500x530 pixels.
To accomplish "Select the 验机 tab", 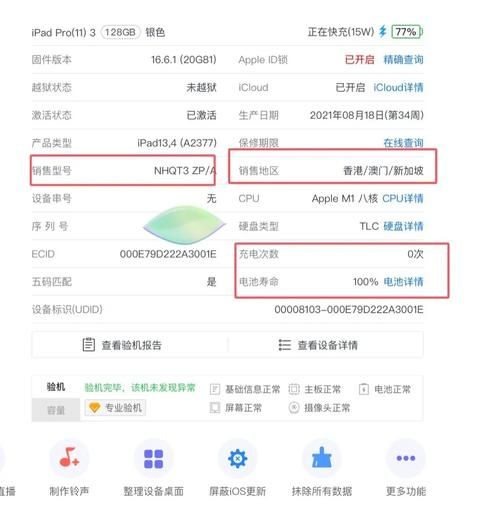I will coord(56,387).
